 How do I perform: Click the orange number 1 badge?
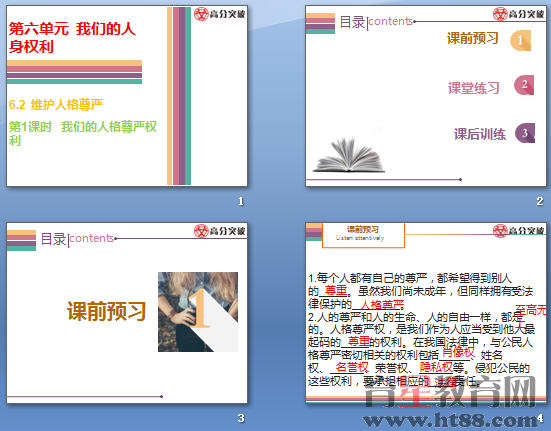tap(520, 41)
